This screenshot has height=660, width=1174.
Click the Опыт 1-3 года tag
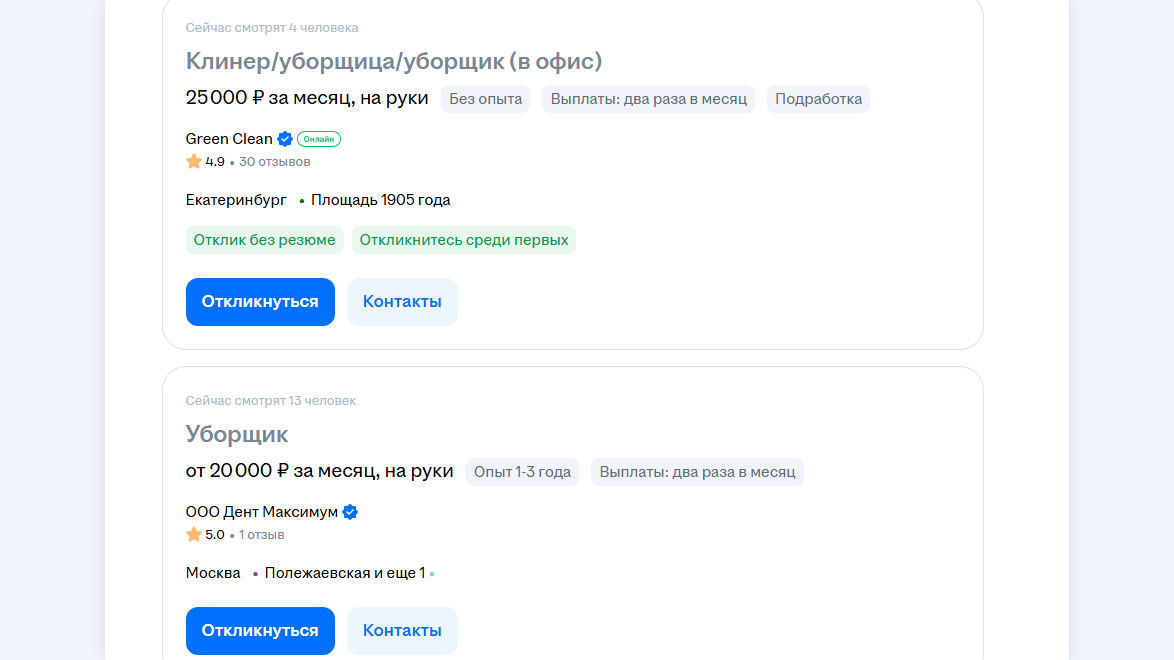(x=522, y=472)
